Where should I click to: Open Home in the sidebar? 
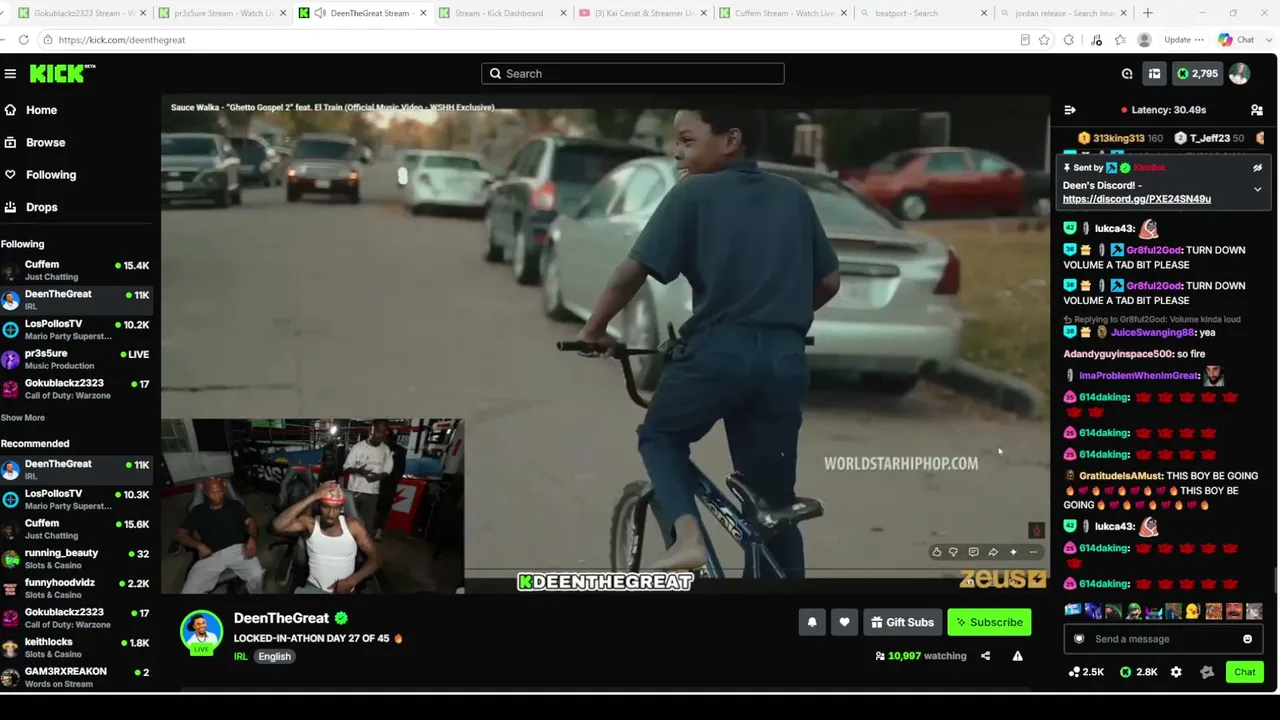click(41, 110)
